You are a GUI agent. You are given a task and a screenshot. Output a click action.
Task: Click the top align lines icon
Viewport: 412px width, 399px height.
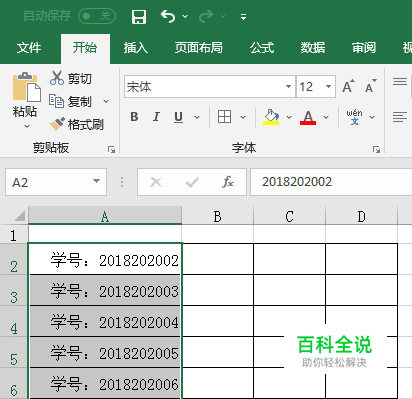(x=400, y=82)
